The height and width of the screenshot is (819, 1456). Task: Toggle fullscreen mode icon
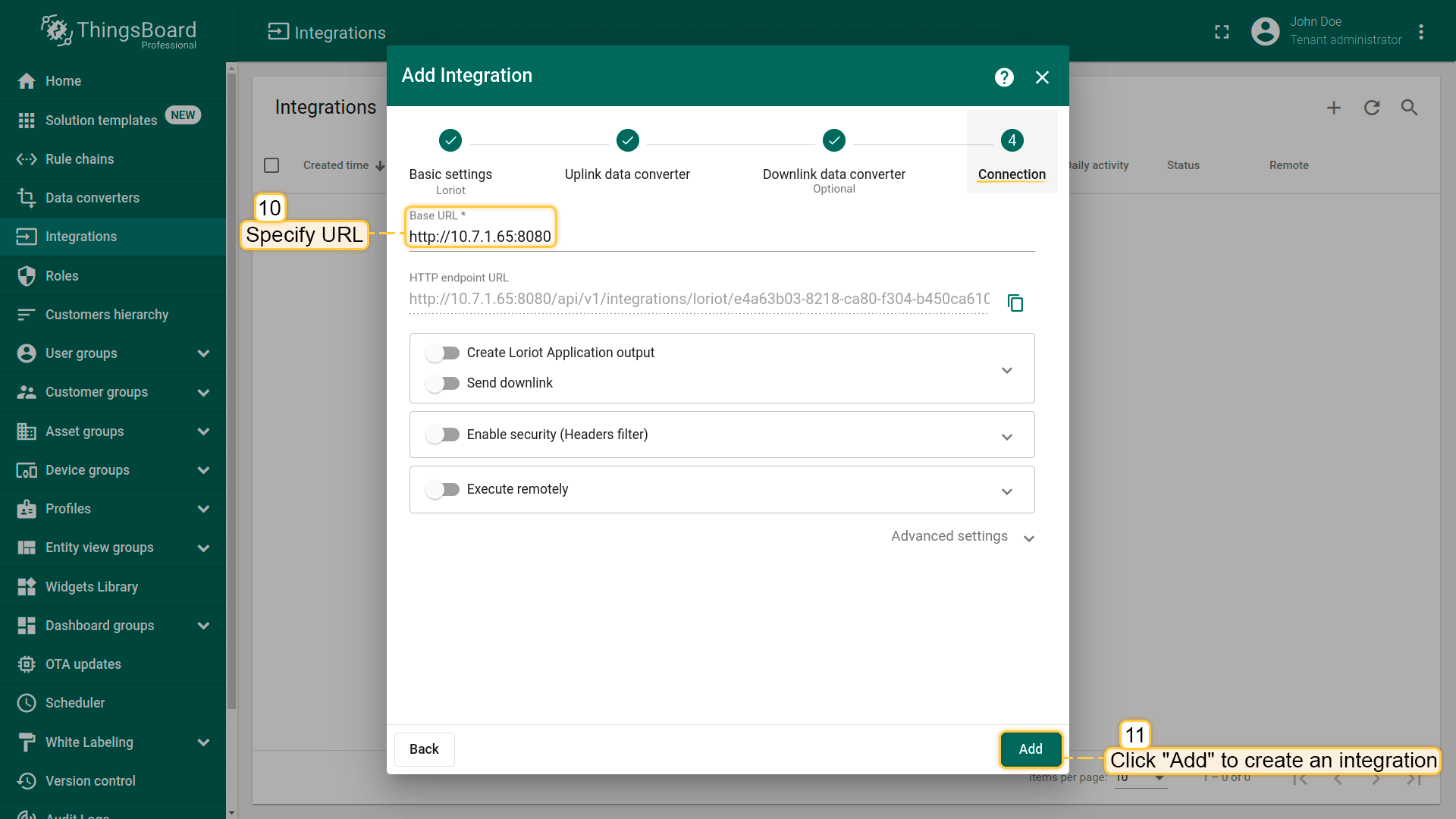click(1222, 32)
